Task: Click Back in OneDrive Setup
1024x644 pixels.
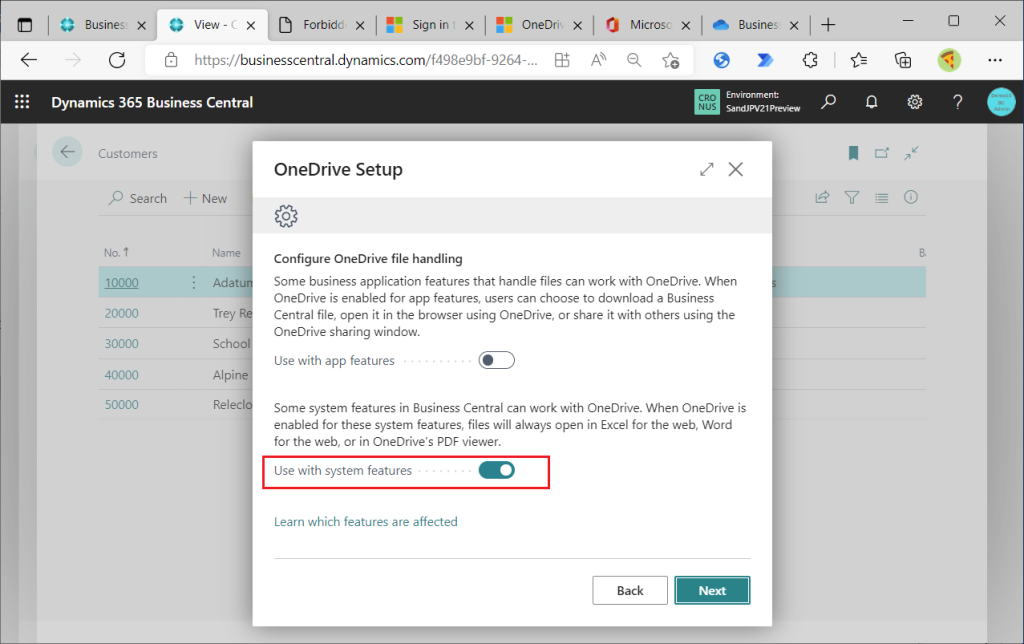Action: click(630, 590)
